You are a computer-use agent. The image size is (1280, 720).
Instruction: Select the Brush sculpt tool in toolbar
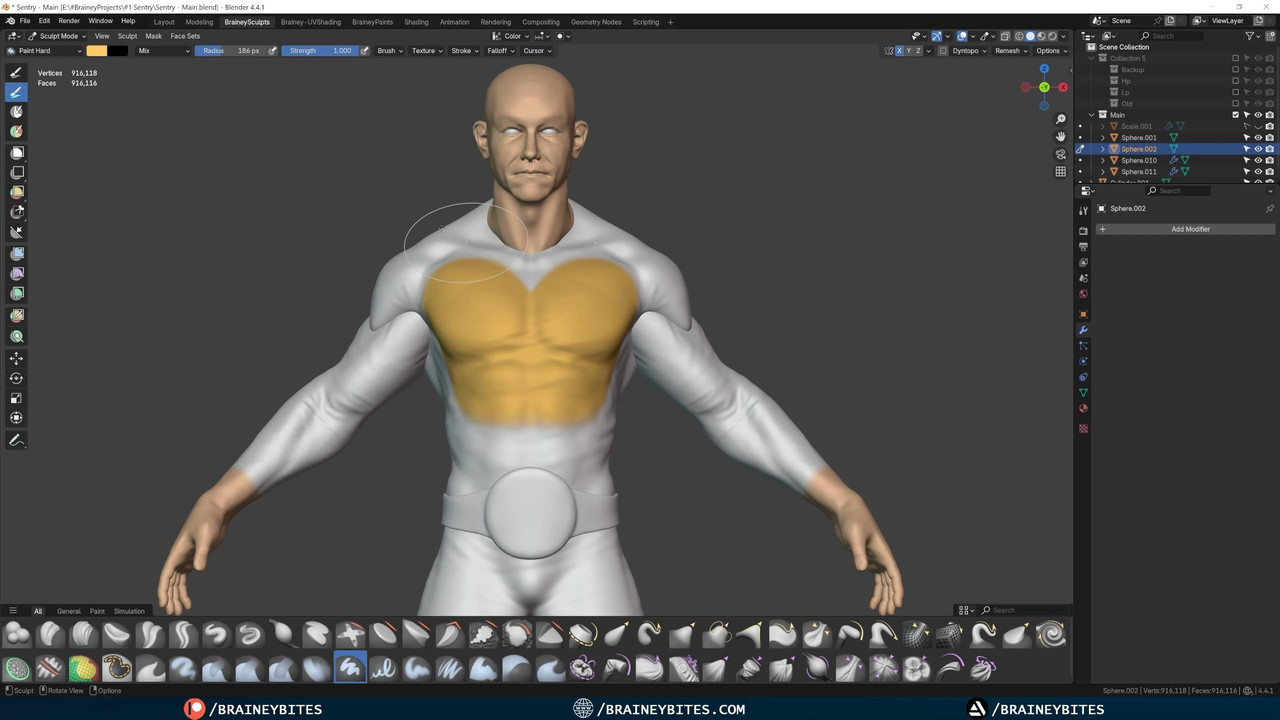[16, 72]
